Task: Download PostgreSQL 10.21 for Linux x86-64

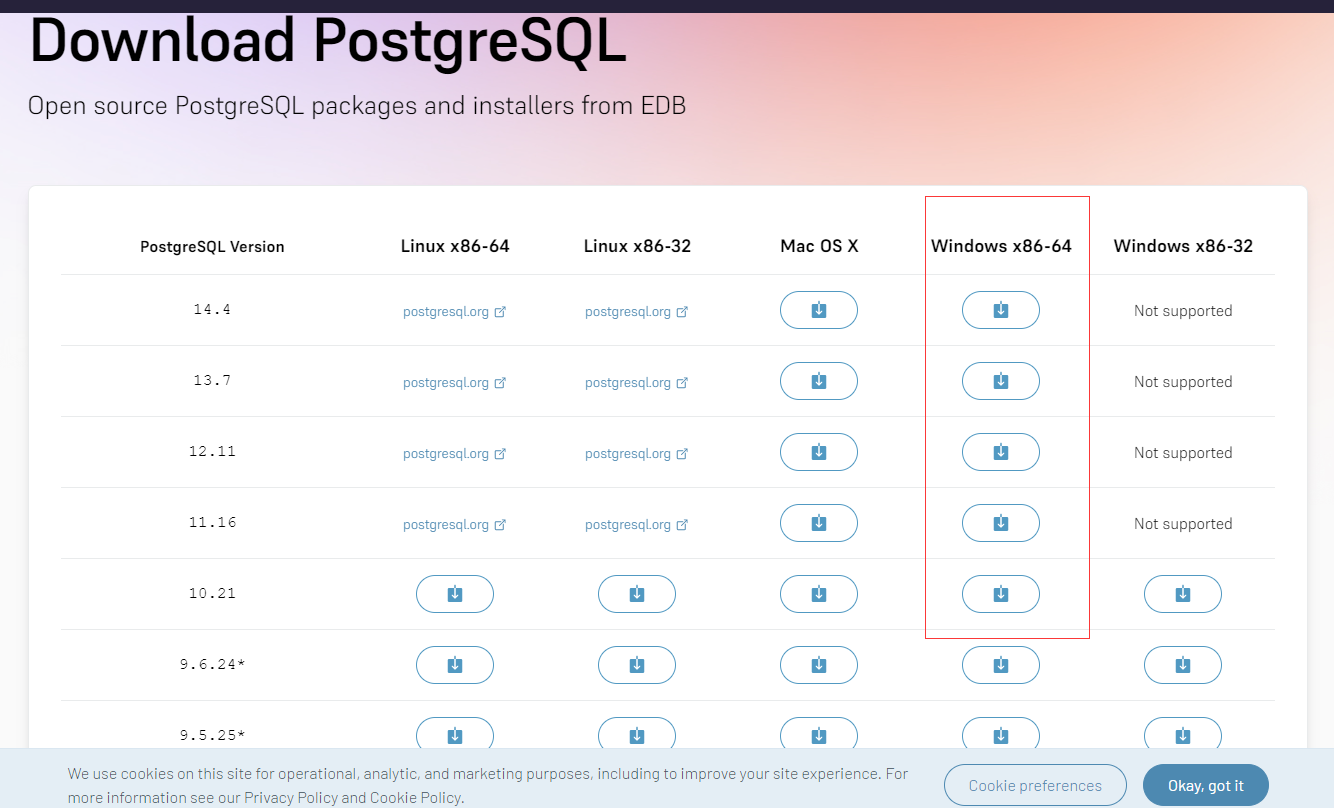Action: pos(455,594)
